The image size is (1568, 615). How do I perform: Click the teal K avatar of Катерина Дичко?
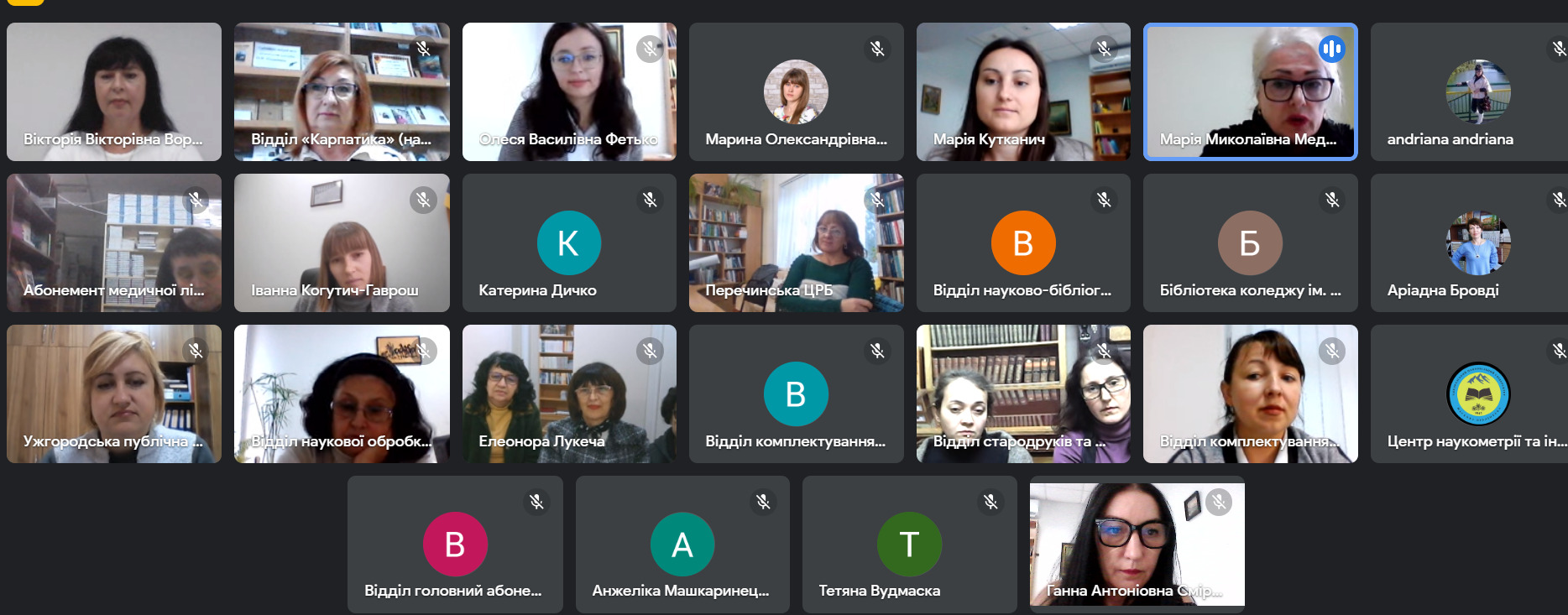[569, 243]
